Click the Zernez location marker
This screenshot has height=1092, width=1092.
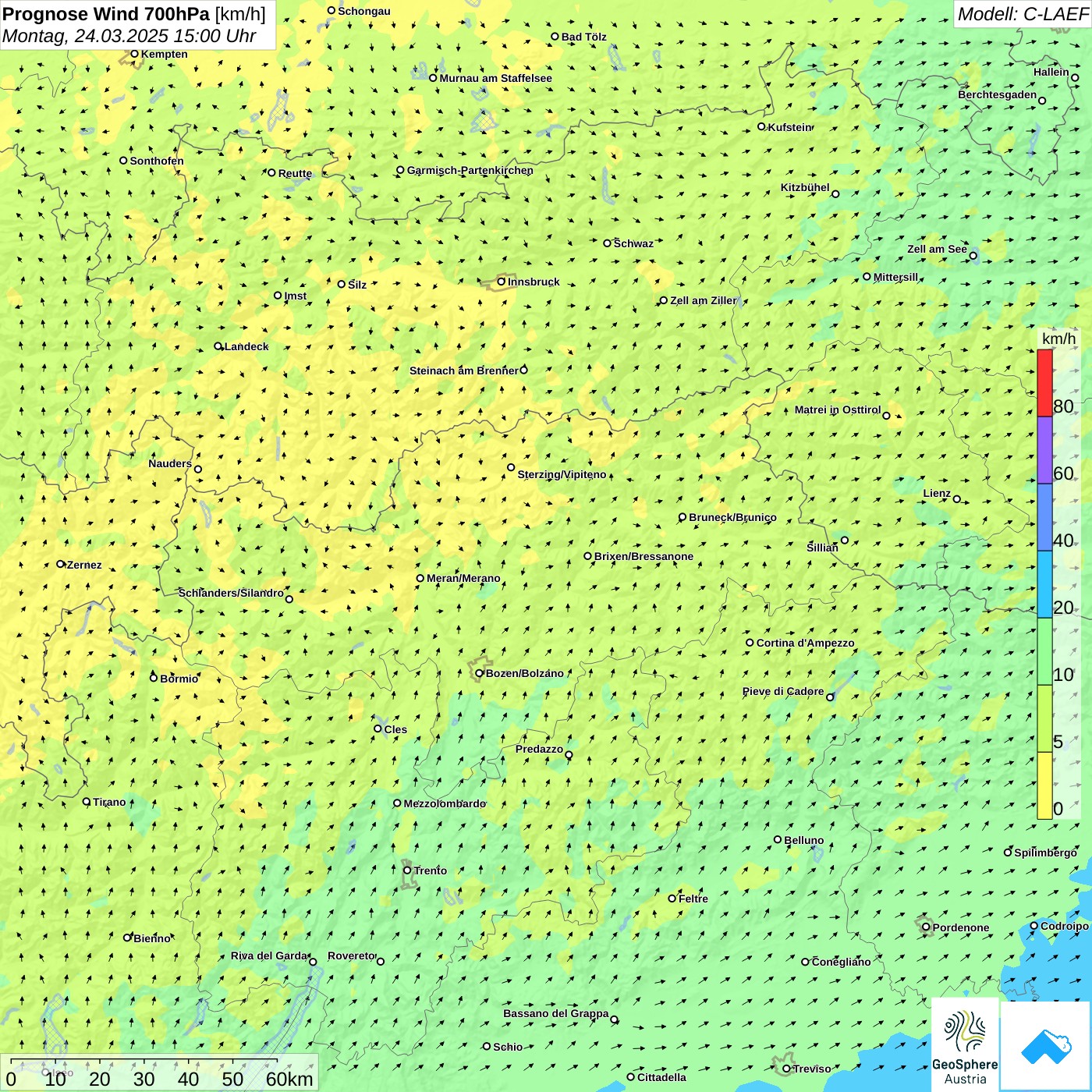click(x=61, y=564)
